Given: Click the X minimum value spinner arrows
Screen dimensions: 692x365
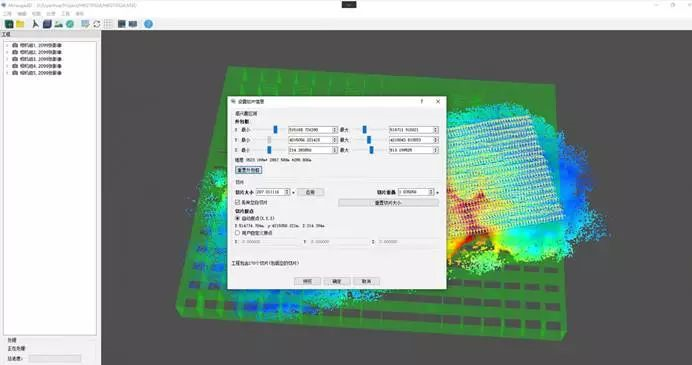Looking at the screenshot, I should pos(335,130).
